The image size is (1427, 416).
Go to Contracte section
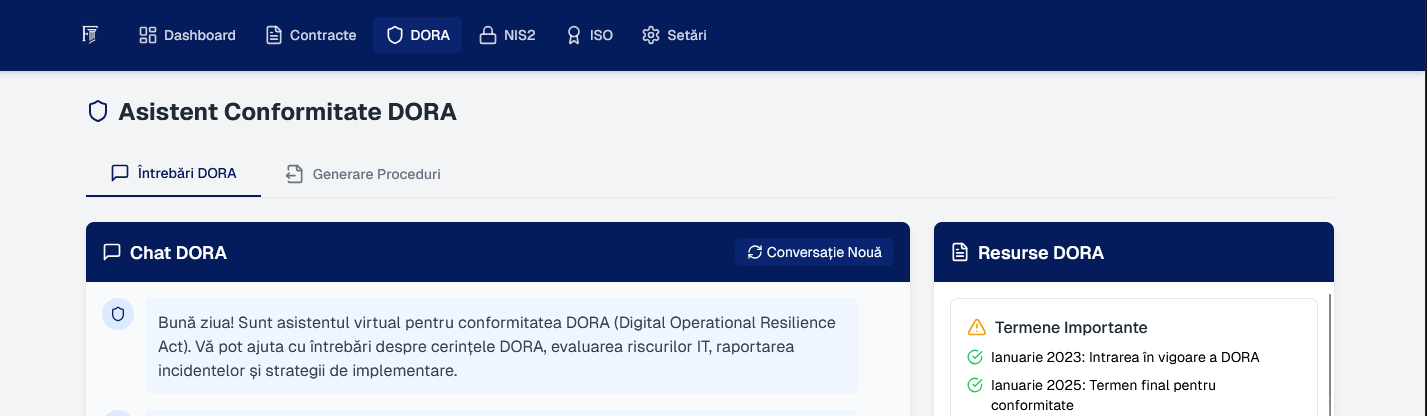tap(311, 35)
